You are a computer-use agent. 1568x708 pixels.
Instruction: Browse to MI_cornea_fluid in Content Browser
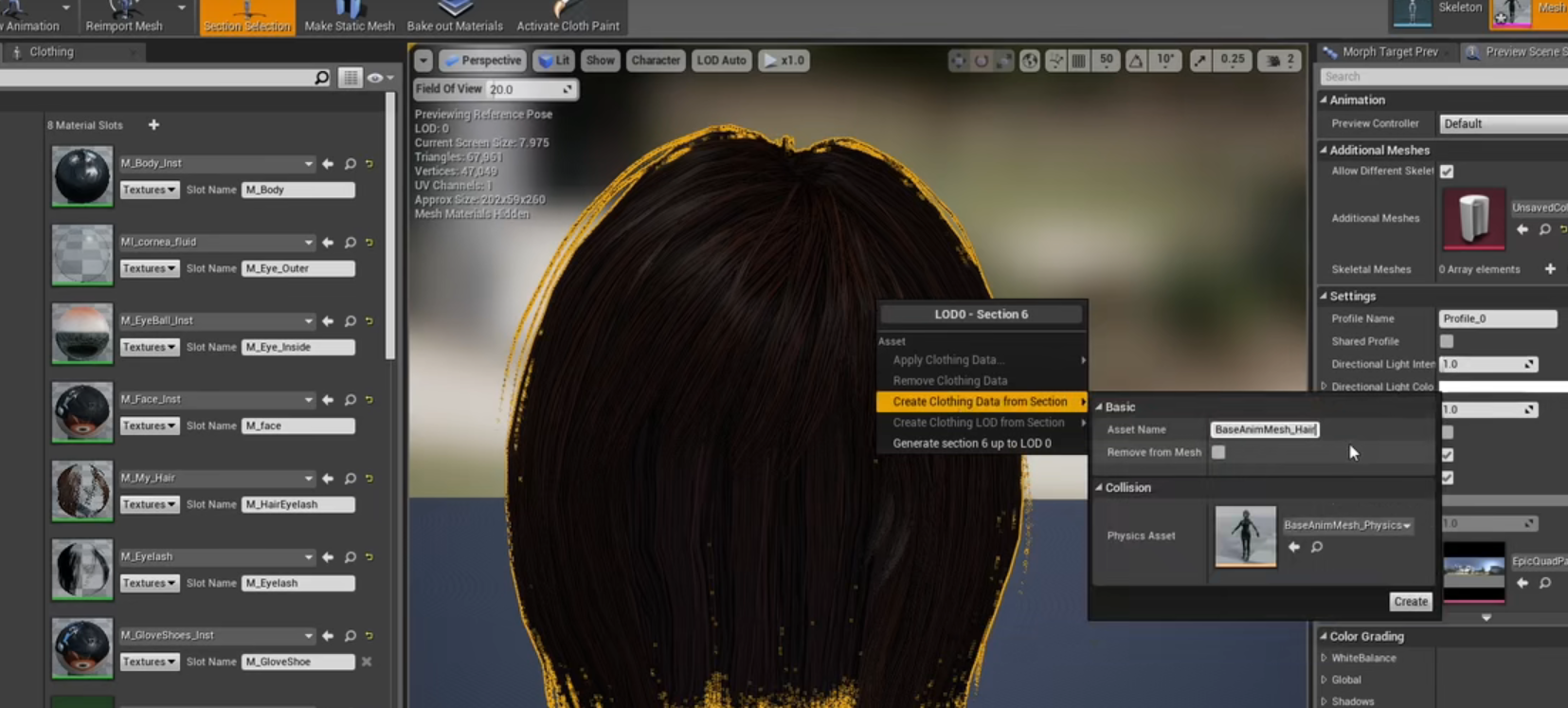350,243
